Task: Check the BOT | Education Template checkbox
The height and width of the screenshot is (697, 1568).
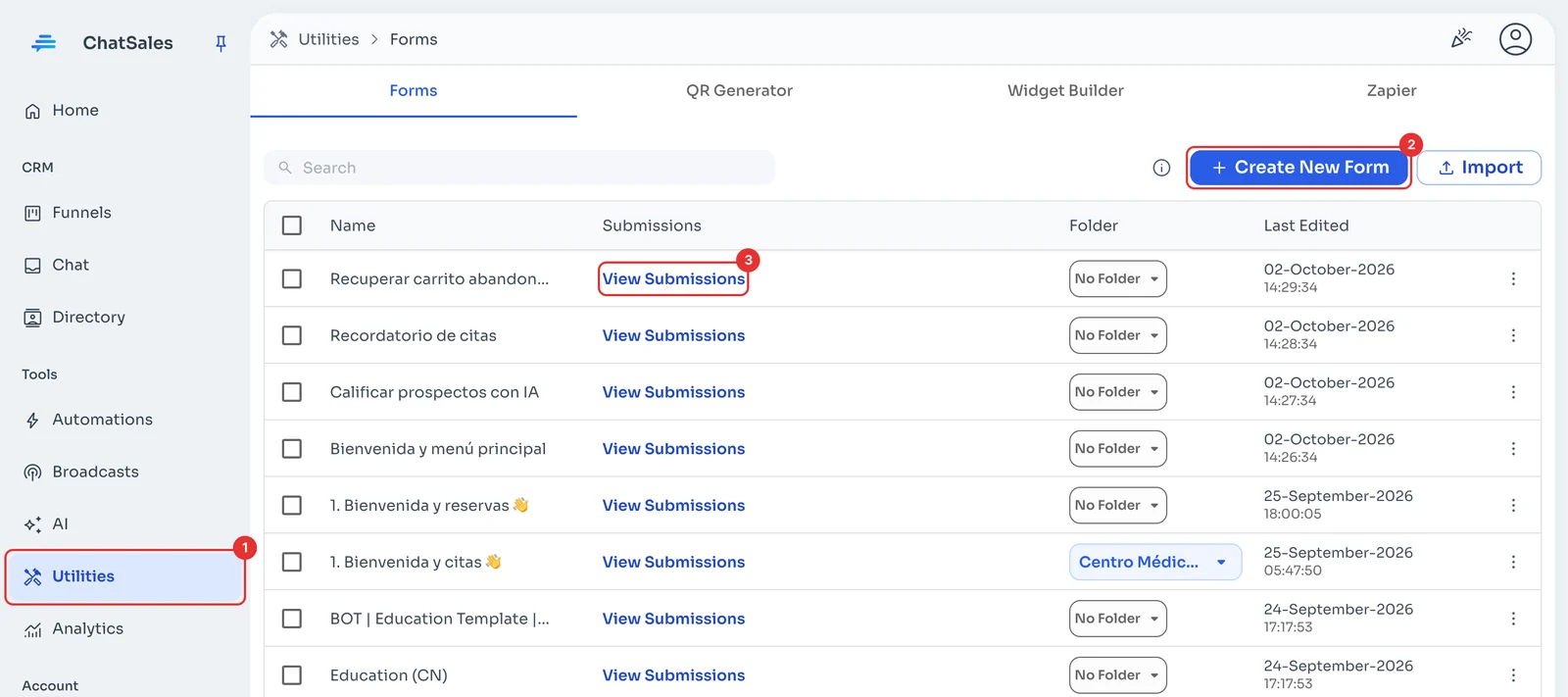Action: point(292,619)
